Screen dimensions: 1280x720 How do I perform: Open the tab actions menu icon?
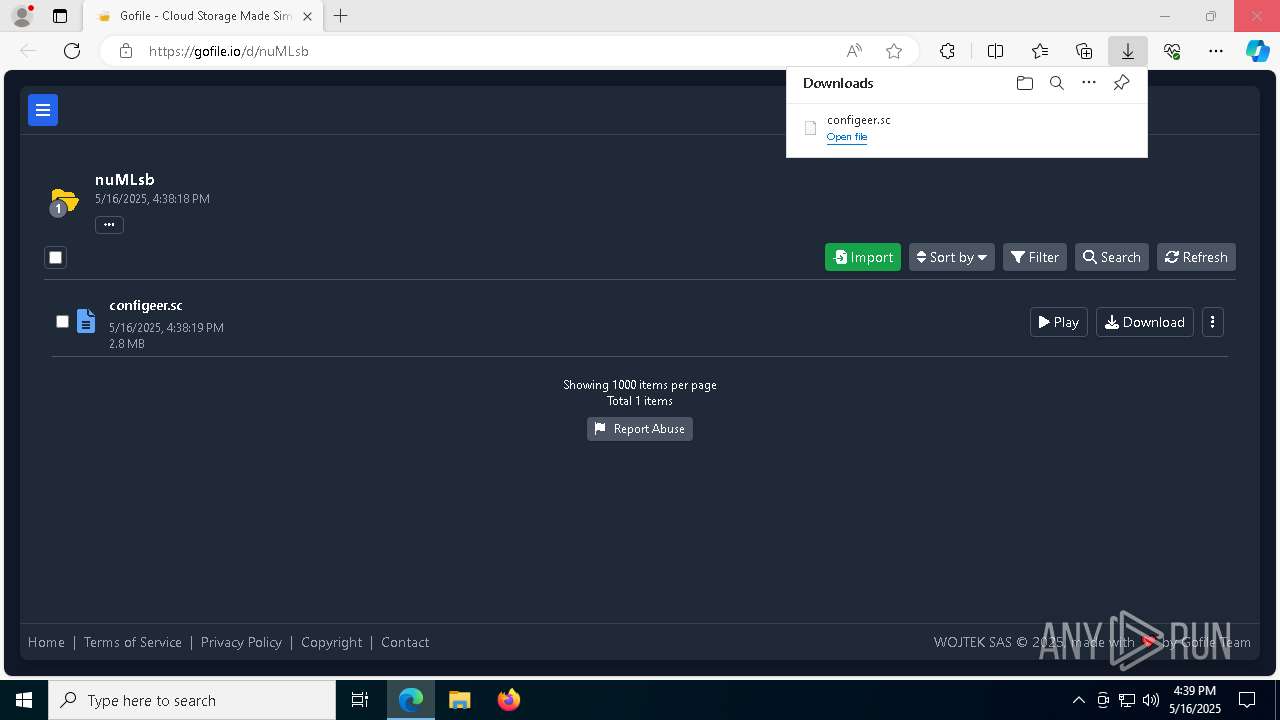(60, 16)
